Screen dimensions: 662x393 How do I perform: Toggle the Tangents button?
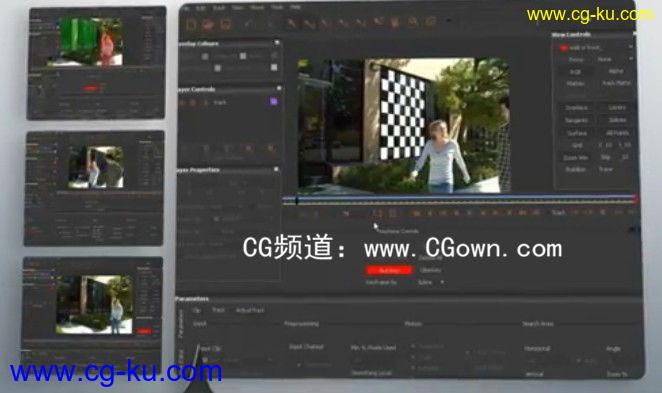pos(576,120)
